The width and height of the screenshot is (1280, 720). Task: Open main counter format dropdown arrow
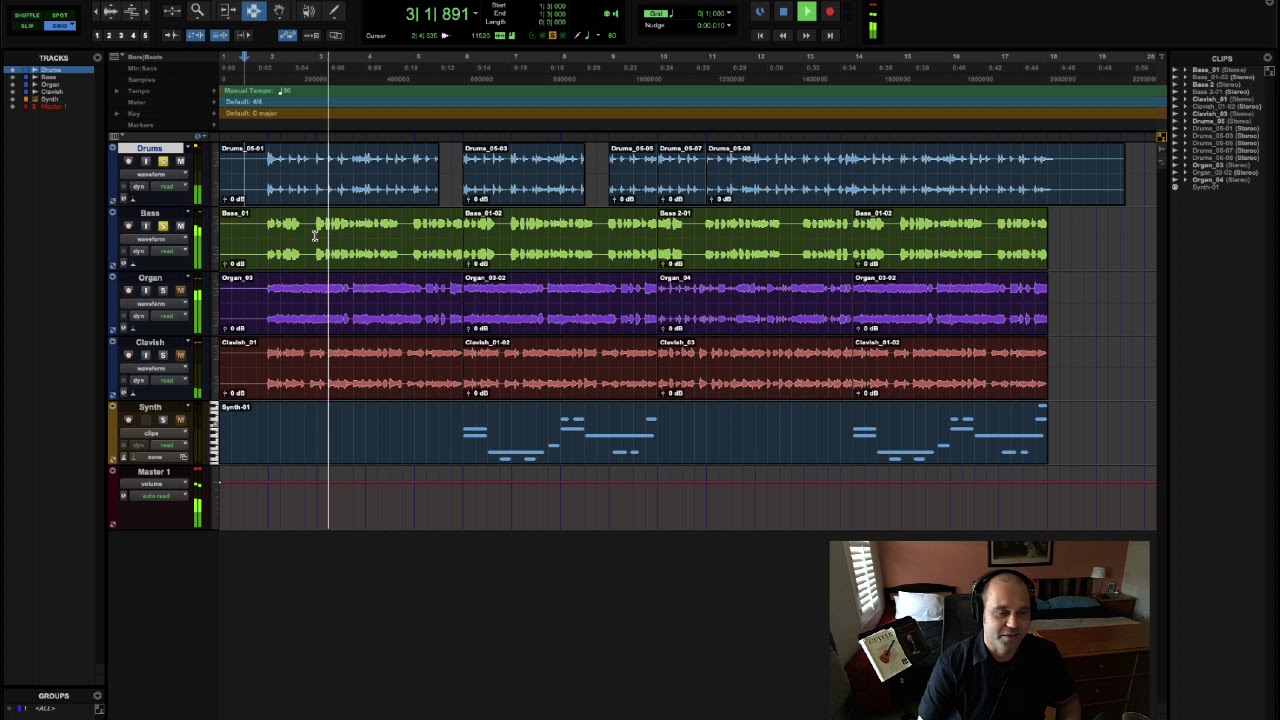click(475, 13)
